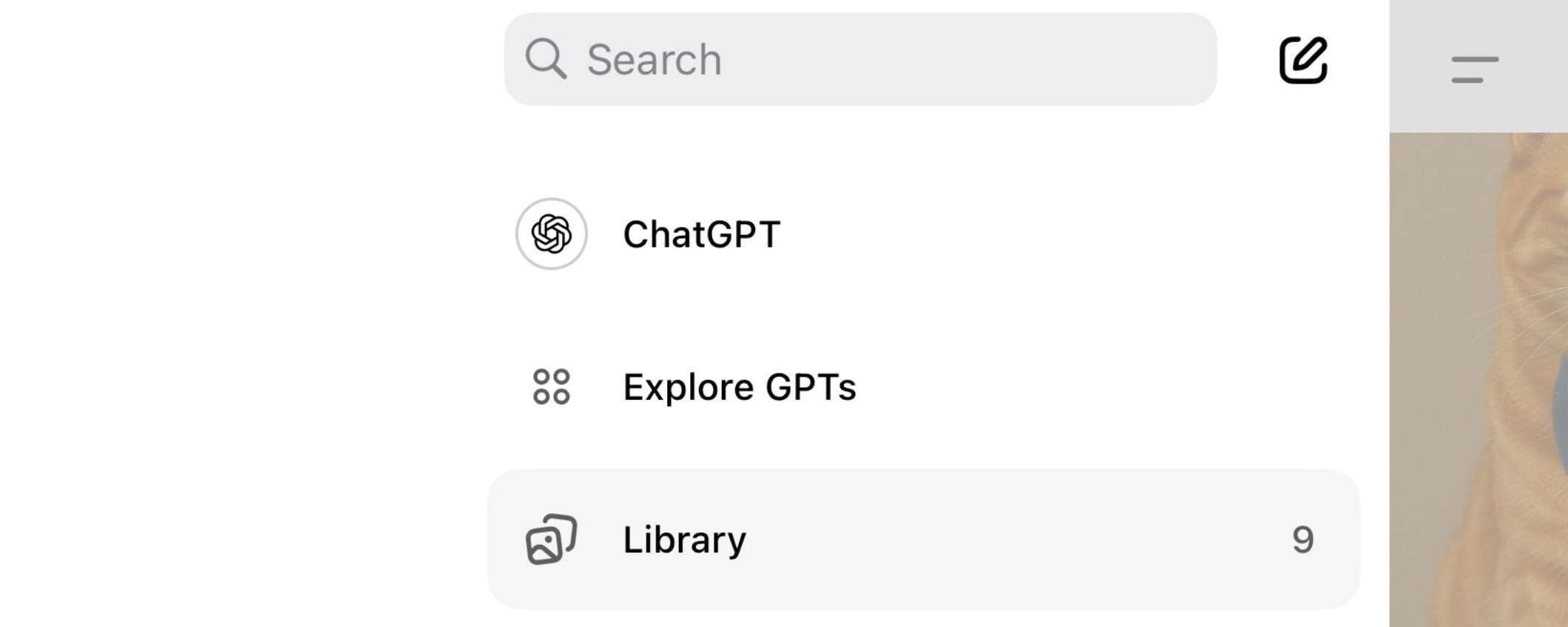Image resolution: width=1568 pixels, height=627 pixels.
Task: Open the ChatGPT menu item
Action: 701,234
